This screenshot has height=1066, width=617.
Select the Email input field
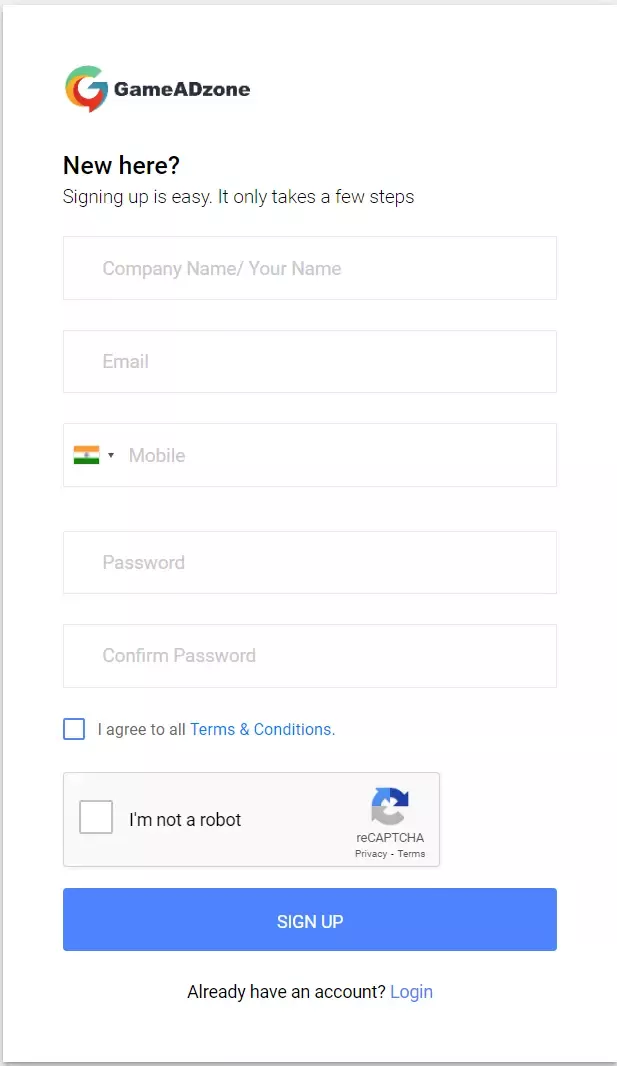pos(310,361)
